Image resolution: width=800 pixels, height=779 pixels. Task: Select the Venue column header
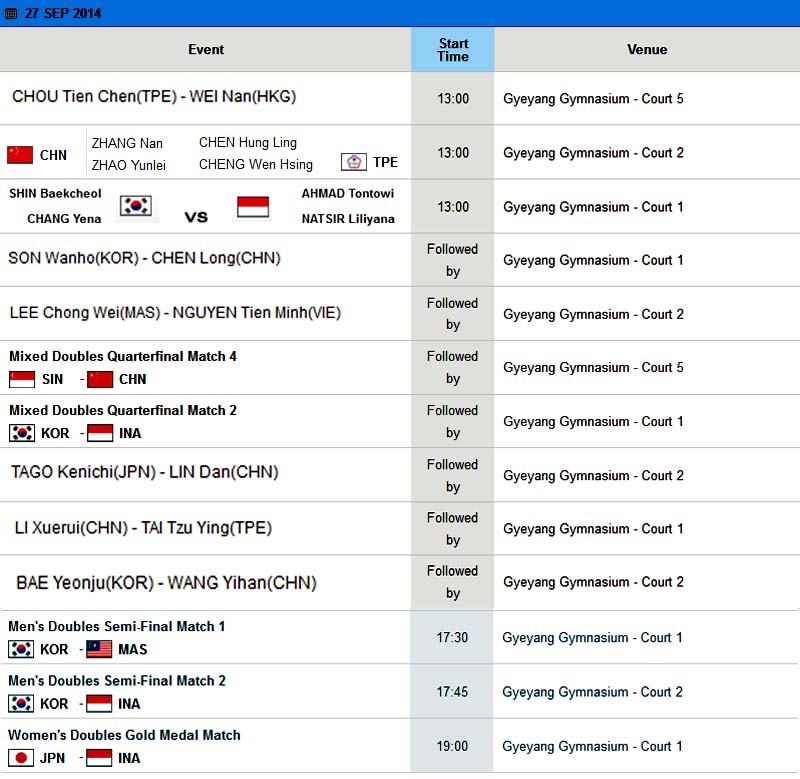(x=647, y=49)
